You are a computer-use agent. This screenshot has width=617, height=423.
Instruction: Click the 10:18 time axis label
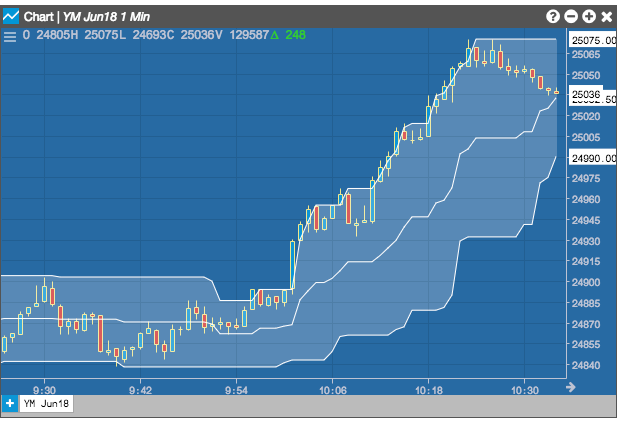429,390
